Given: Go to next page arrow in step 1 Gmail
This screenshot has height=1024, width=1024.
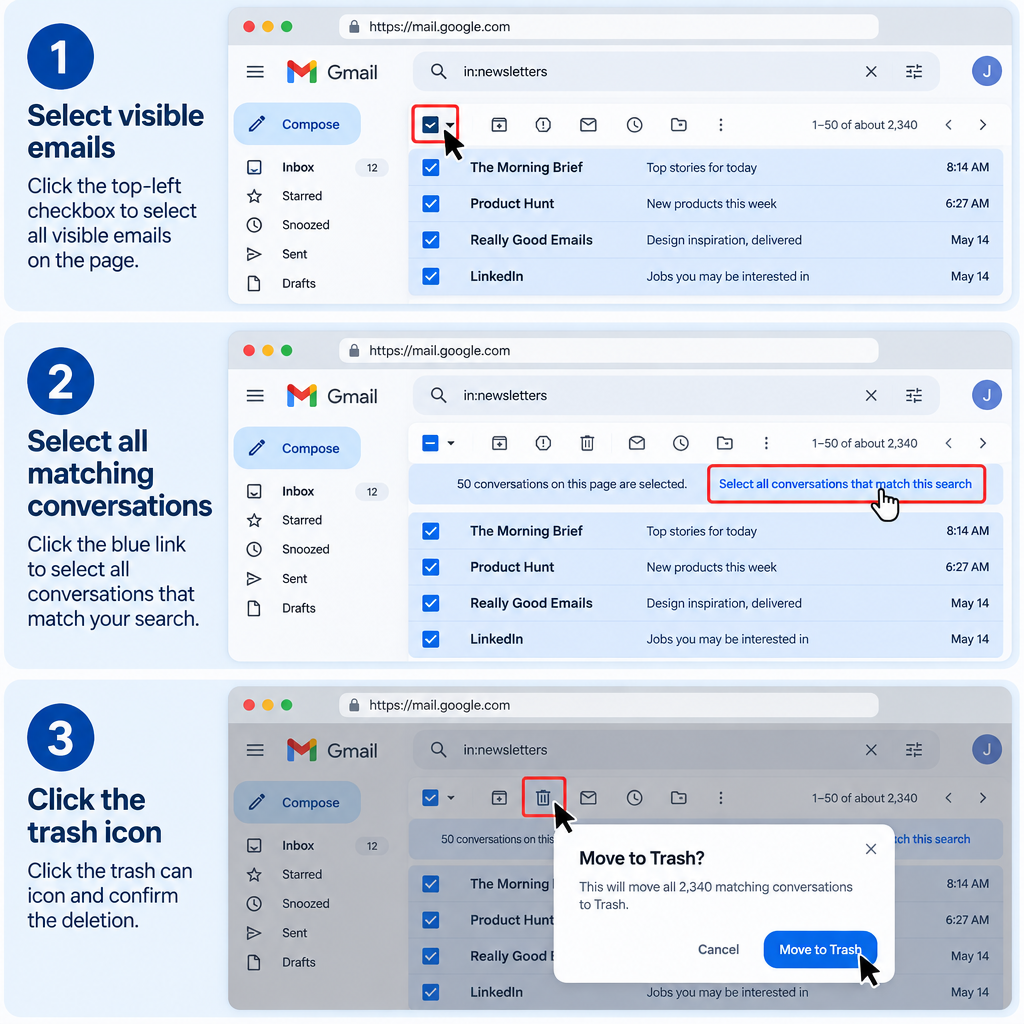Looking at the screenshot, I should click(982, 124).
